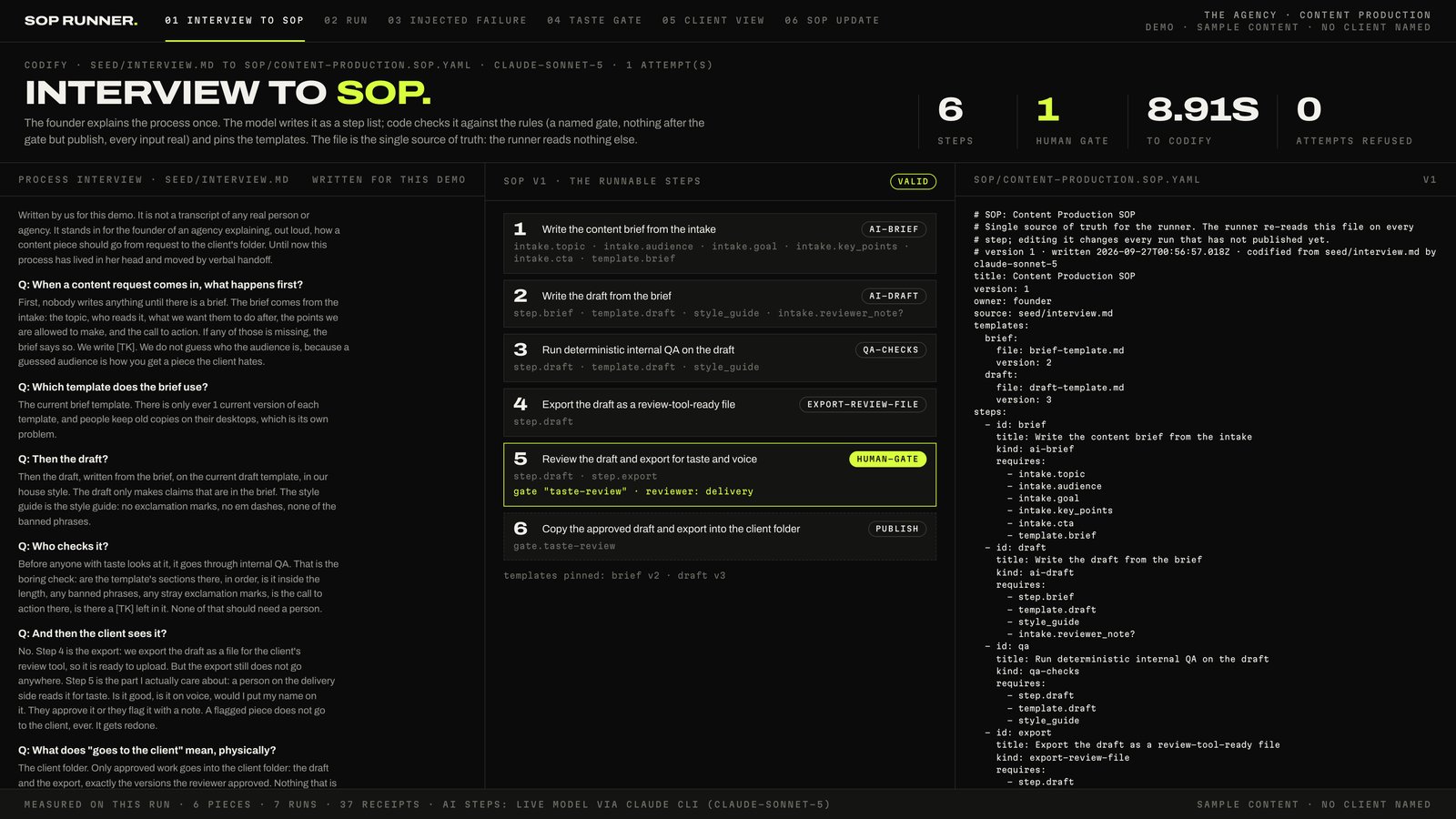Click the INTERVIEW TO SOP heading
This screenshot has height=819, width=1456.
(228, 93)
